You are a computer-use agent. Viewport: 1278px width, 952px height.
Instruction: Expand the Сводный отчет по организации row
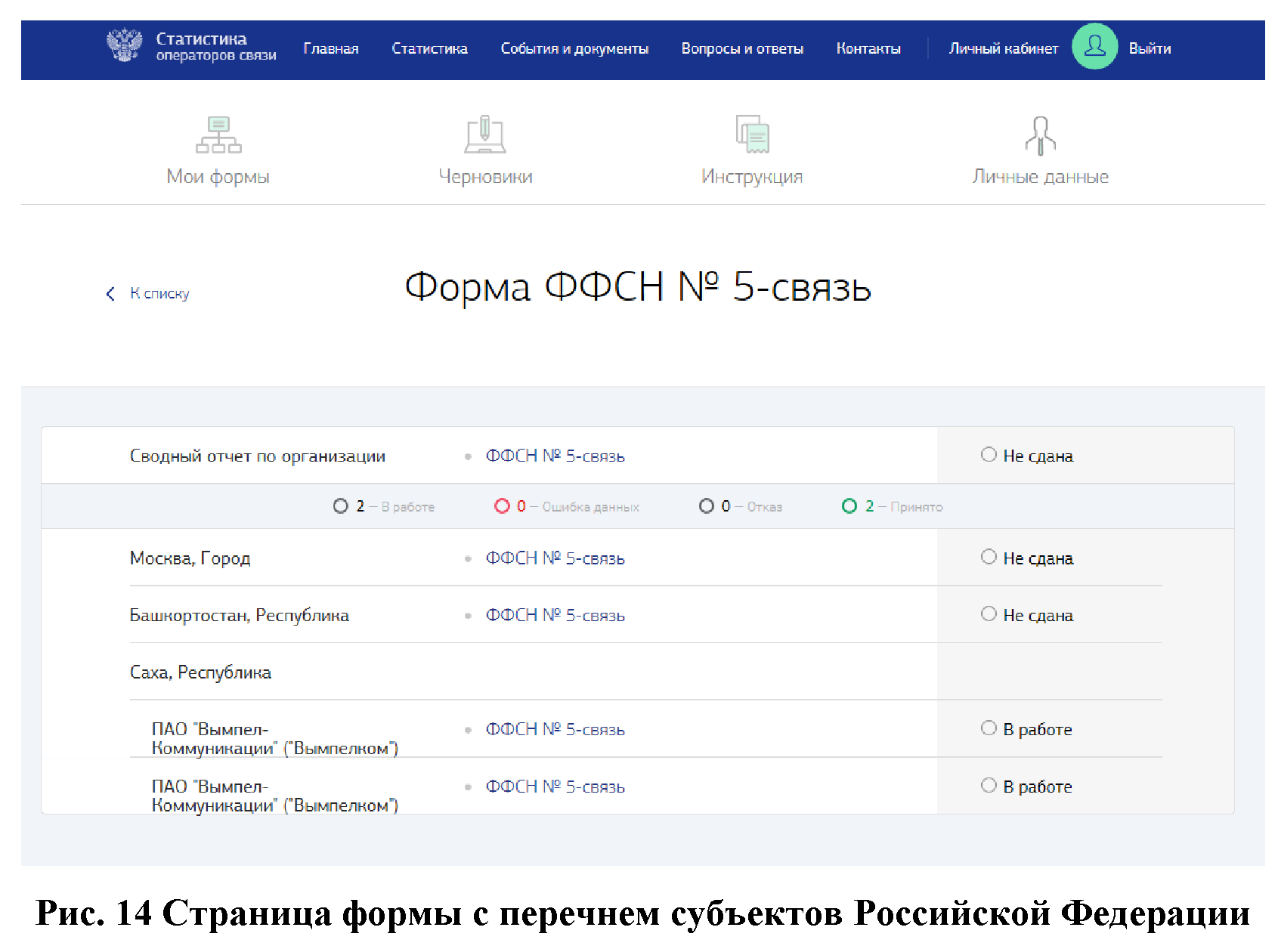(257, 456)
